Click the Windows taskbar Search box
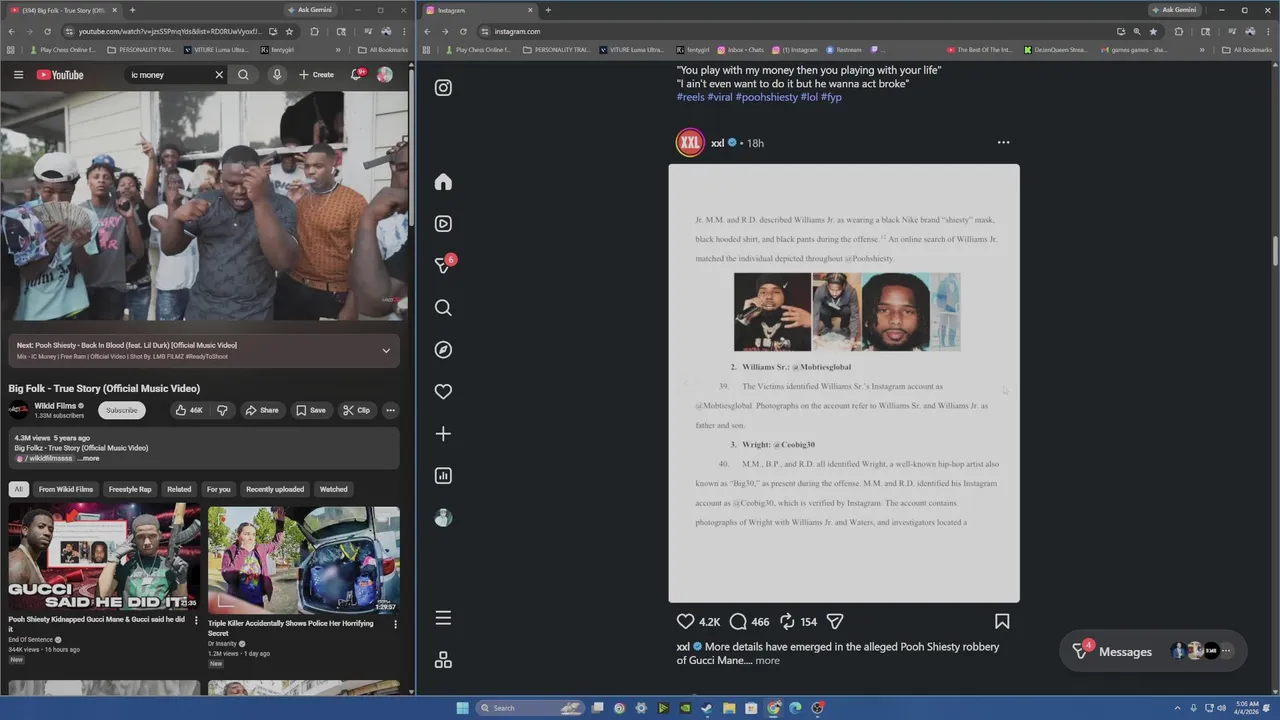The width and height of the screenshot is (1280, 720). [x=528, y=708]
